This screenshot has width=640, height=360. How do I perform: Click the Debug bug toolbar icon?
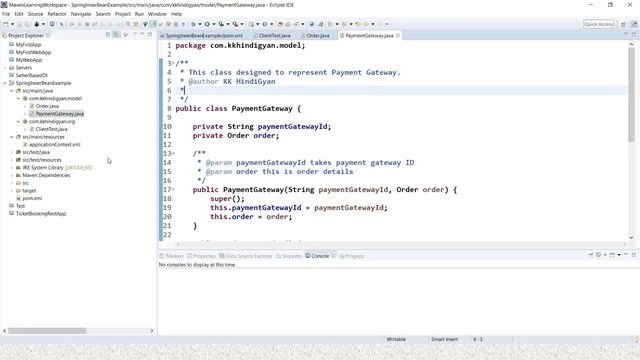pos(193,24)
